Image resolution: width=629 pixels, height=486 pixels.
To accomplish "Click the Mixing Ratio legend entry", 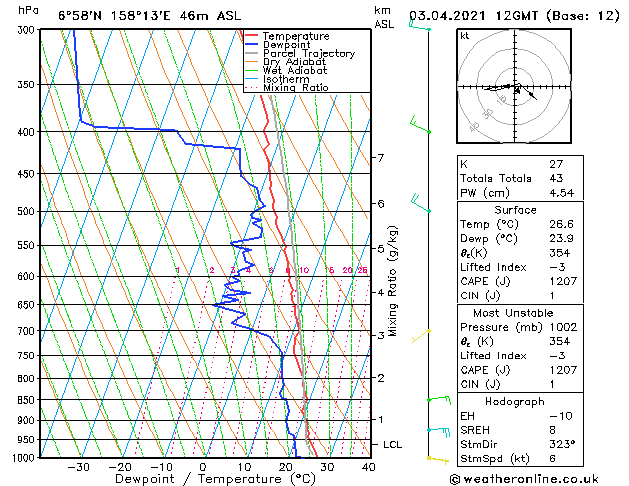I will pyautogui.click(x=287, y=87).
